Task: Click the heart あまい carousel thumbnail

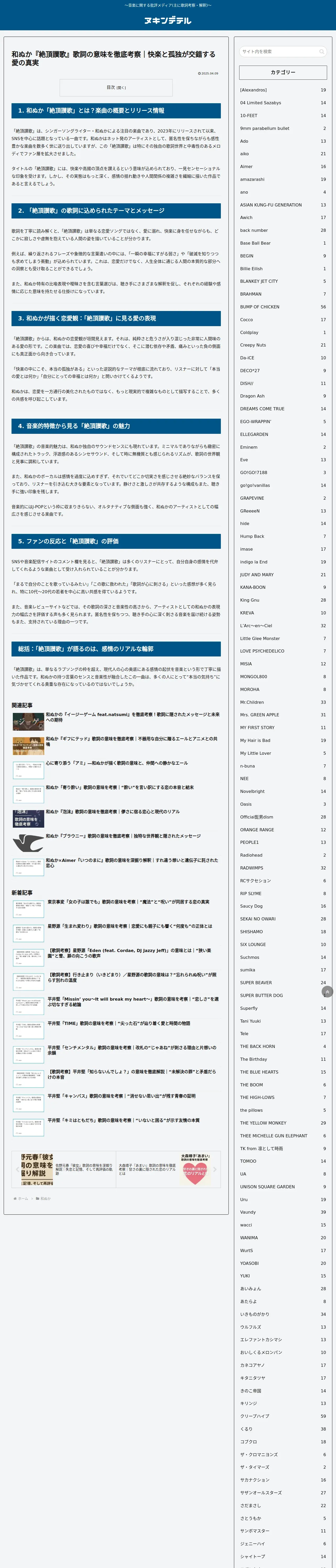Action: [195, 1169]
